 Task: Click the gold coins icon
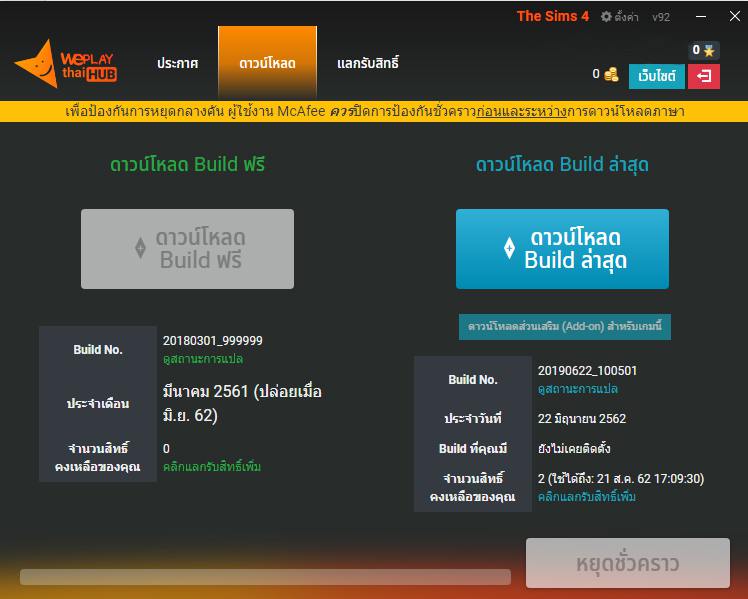coord(611,74)
